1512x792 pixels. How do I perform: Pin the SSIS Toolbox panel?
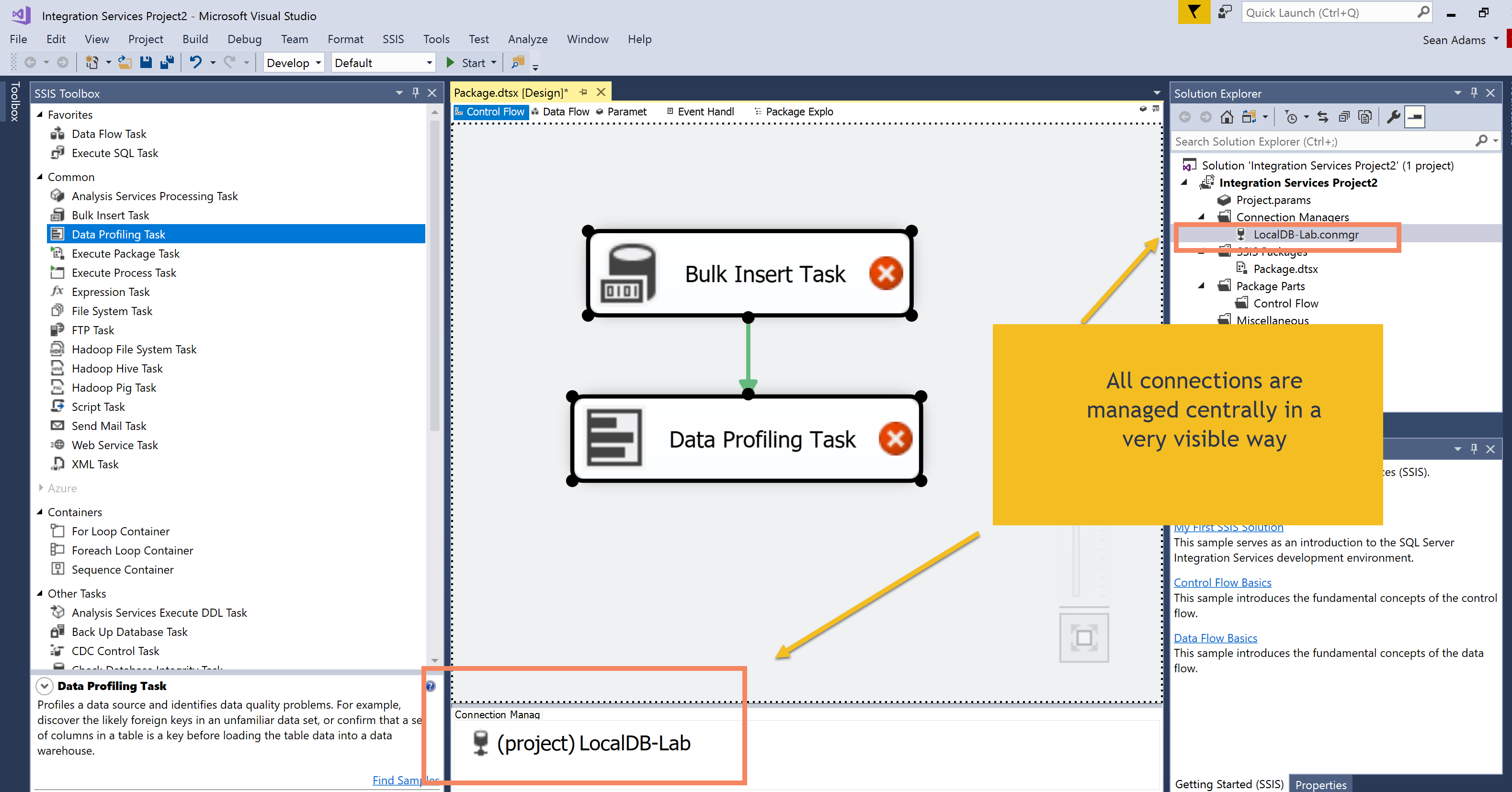(415, 93)
